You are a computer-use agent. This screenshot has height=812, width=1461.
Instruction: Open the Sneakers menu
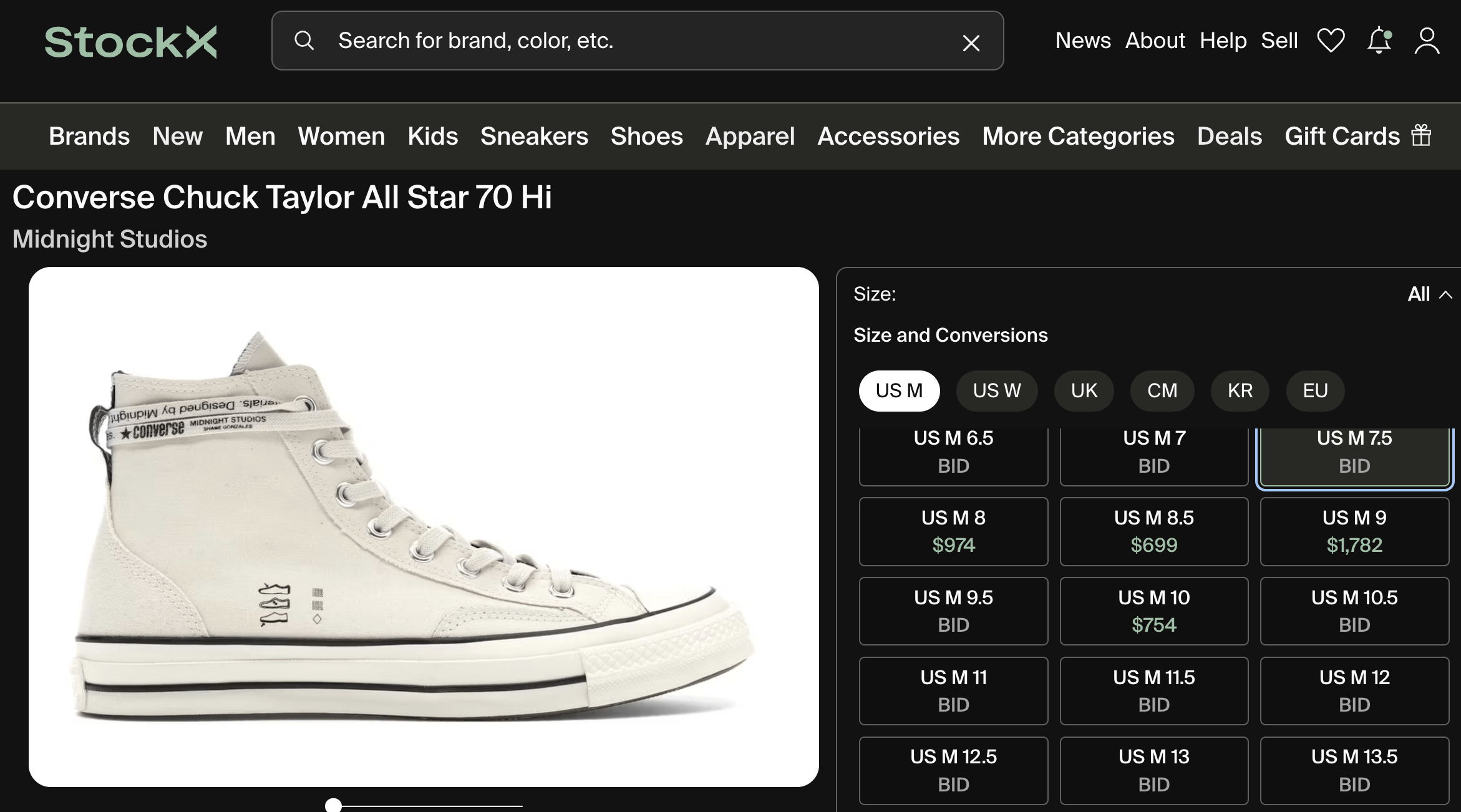coord(534,136)
